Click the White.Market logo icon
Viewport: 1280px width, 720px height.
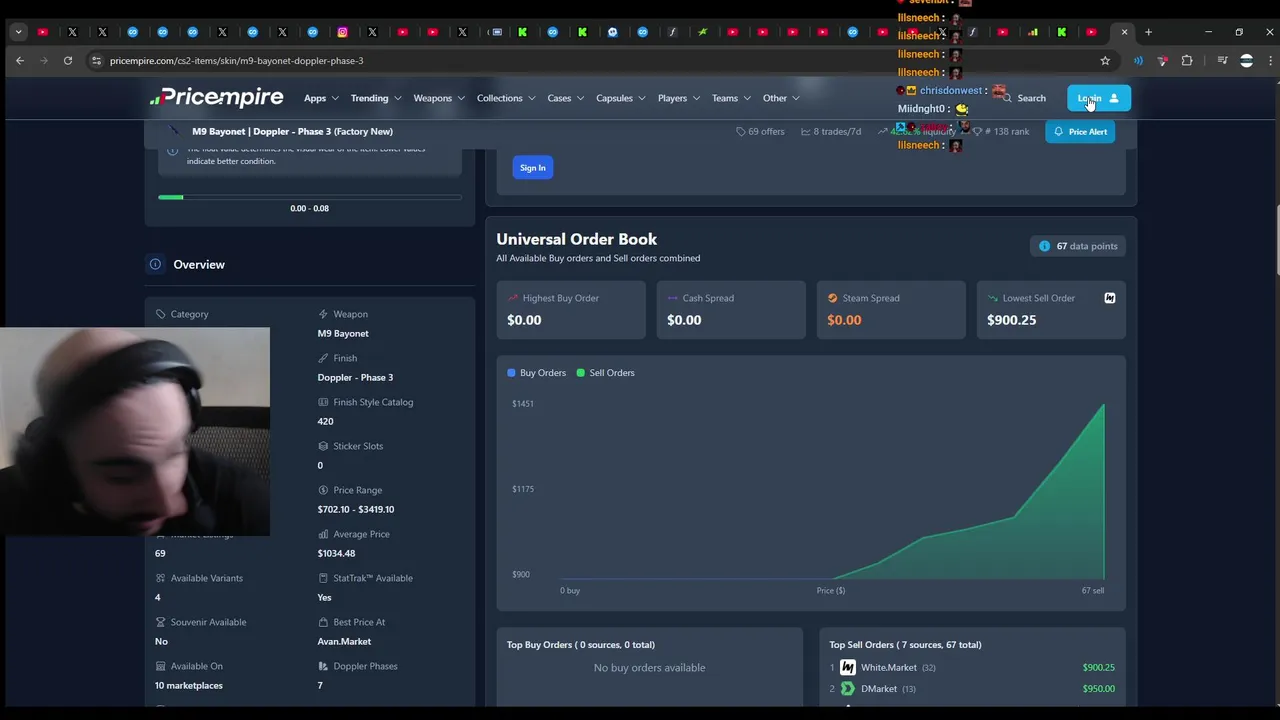[848, 667]
